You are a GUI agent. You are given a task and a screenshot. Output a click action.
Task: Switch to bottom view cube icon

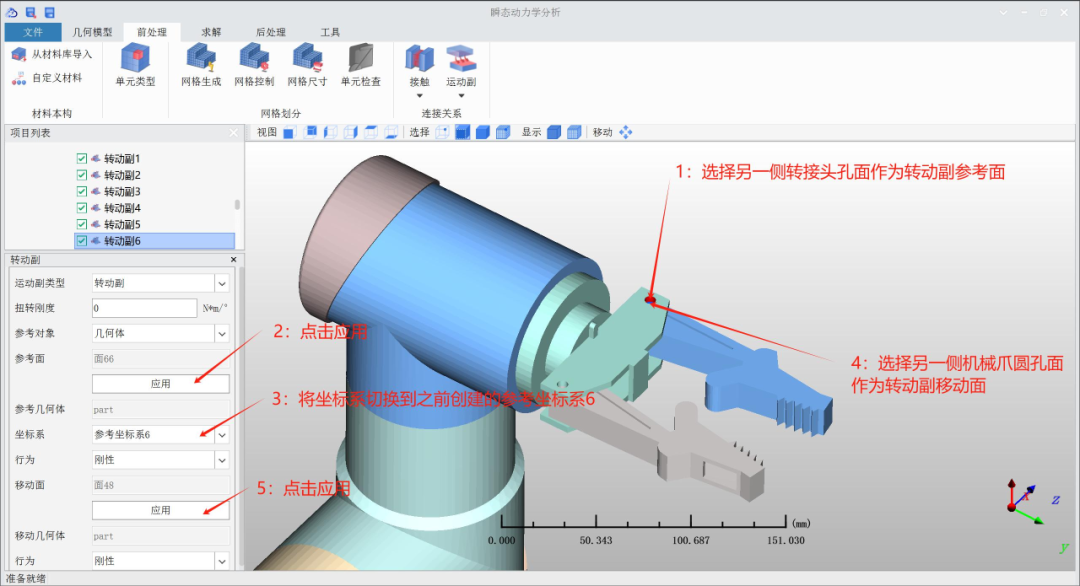click(391, 132)
